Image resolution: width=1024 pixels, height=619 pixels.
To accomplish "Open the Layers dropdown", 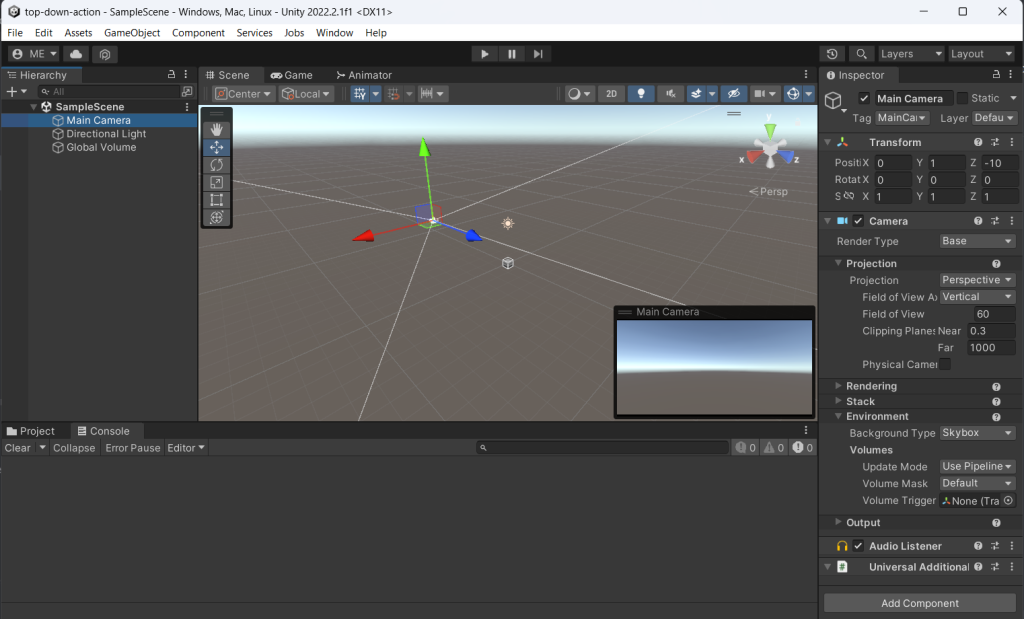I will tap(910, 54).
